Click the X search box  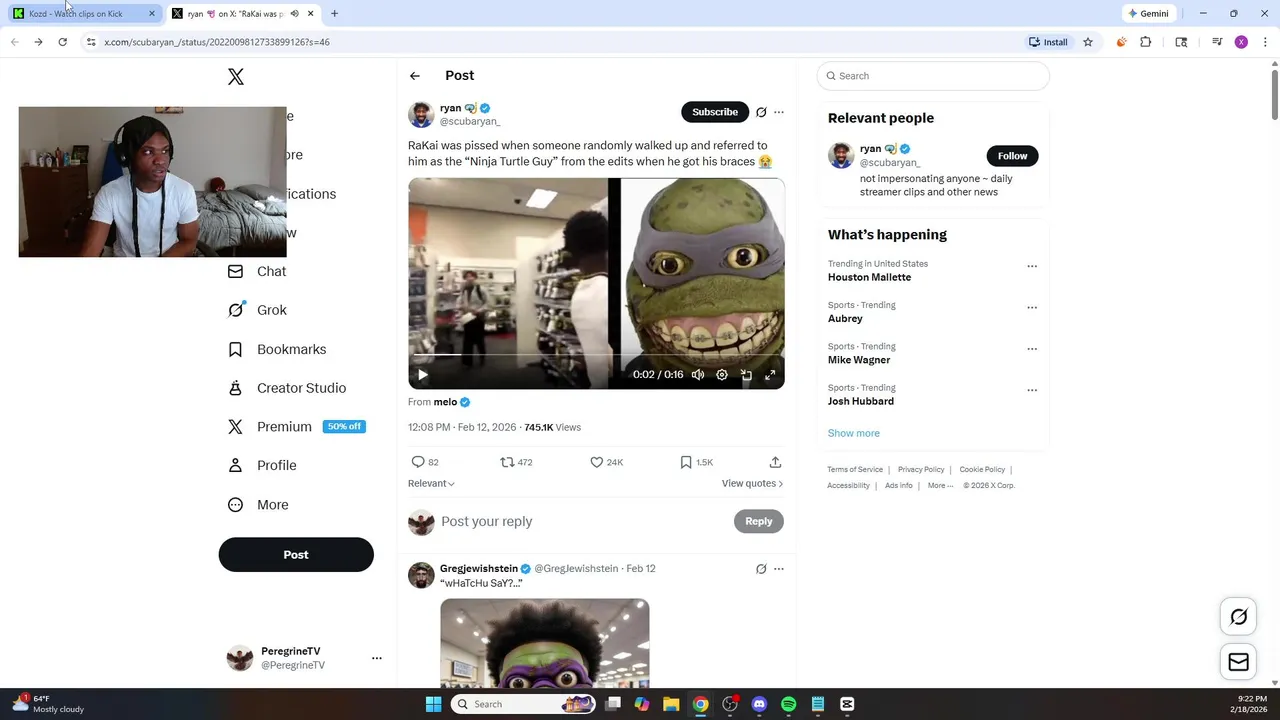click(x=933, y=76)
